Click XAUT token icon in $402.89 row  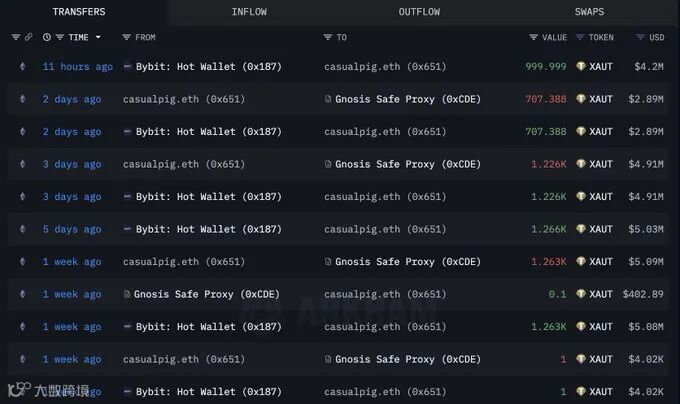click(x=581, y=294)
